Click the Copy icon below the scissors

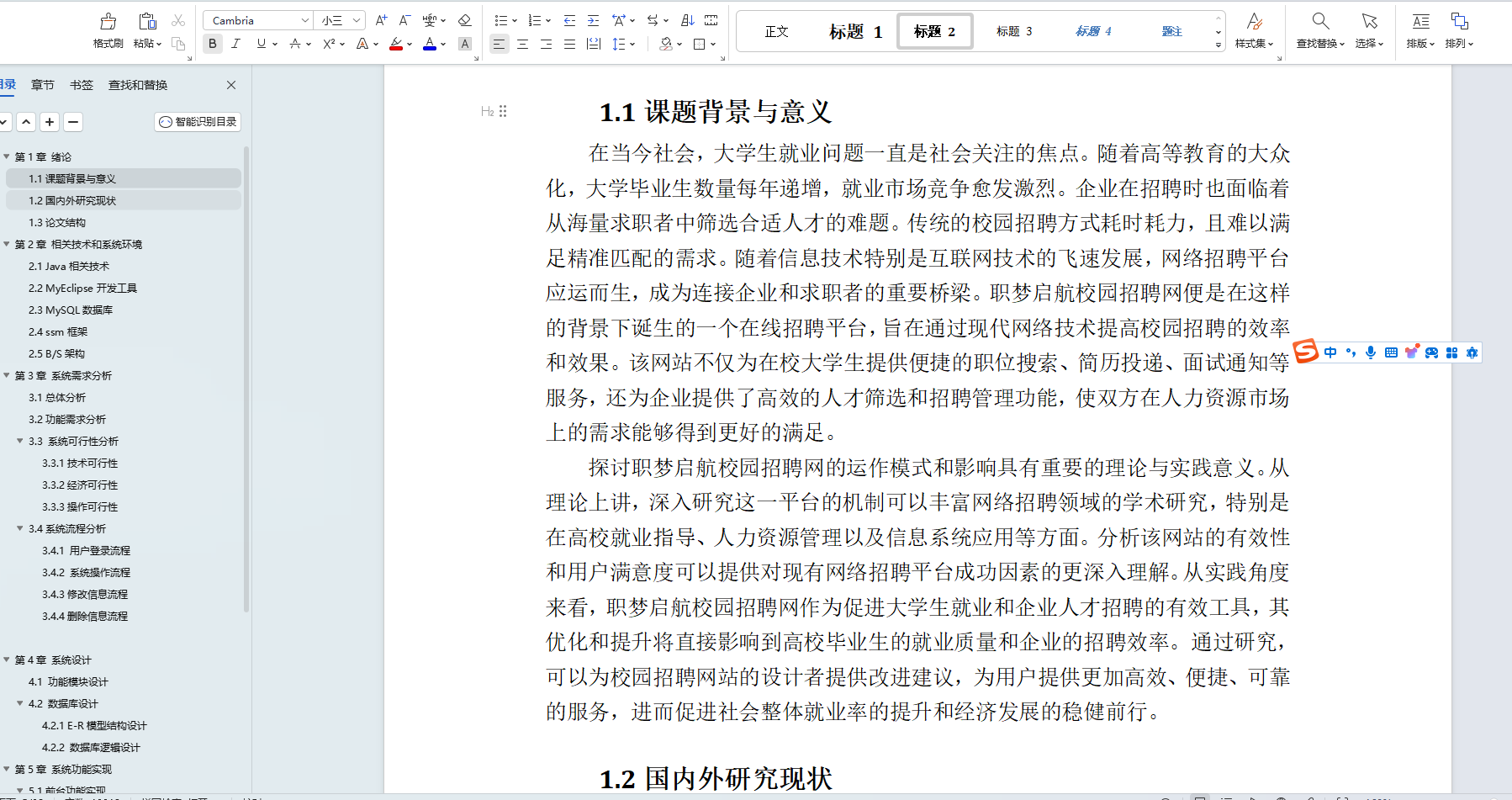178,44
